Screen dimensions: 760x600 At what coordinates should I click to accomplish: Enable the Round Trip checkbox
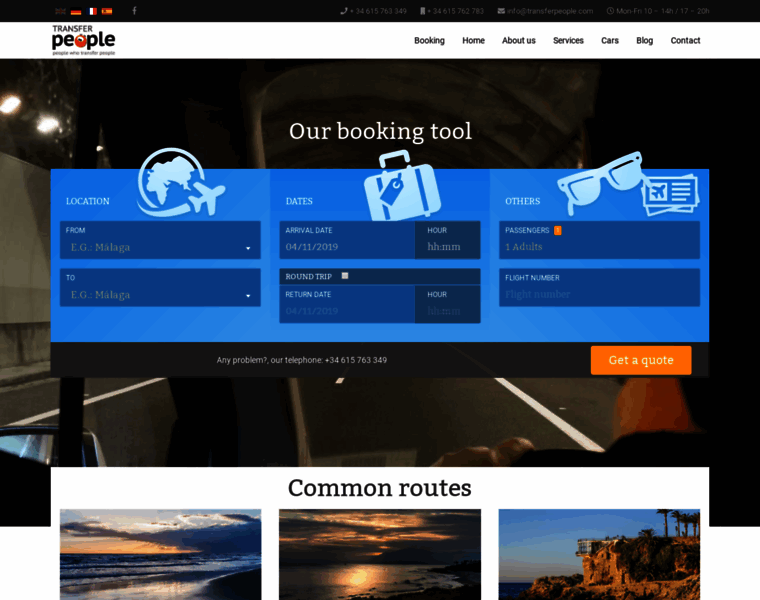(345, 276)
